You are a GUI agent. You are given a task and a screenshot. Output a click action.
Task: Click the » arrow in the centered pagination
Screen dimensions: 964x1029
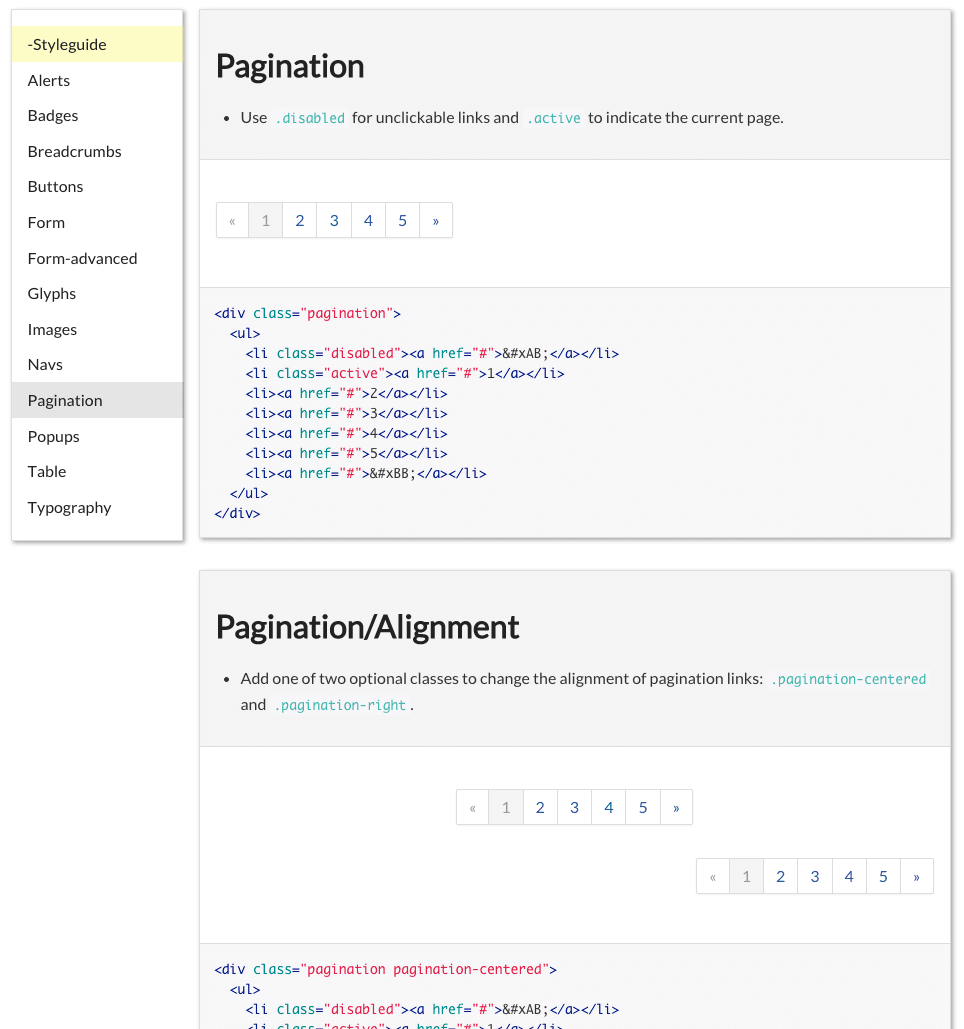(677, 807)
